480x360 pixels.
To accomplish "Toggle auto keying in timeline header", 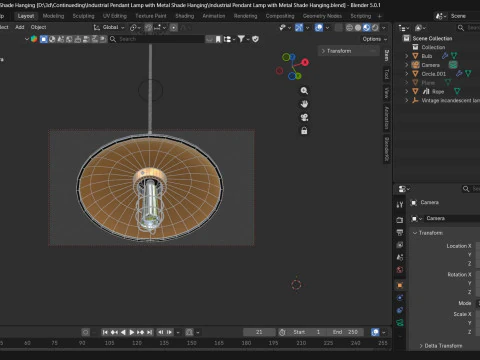I will coord(85,332).
